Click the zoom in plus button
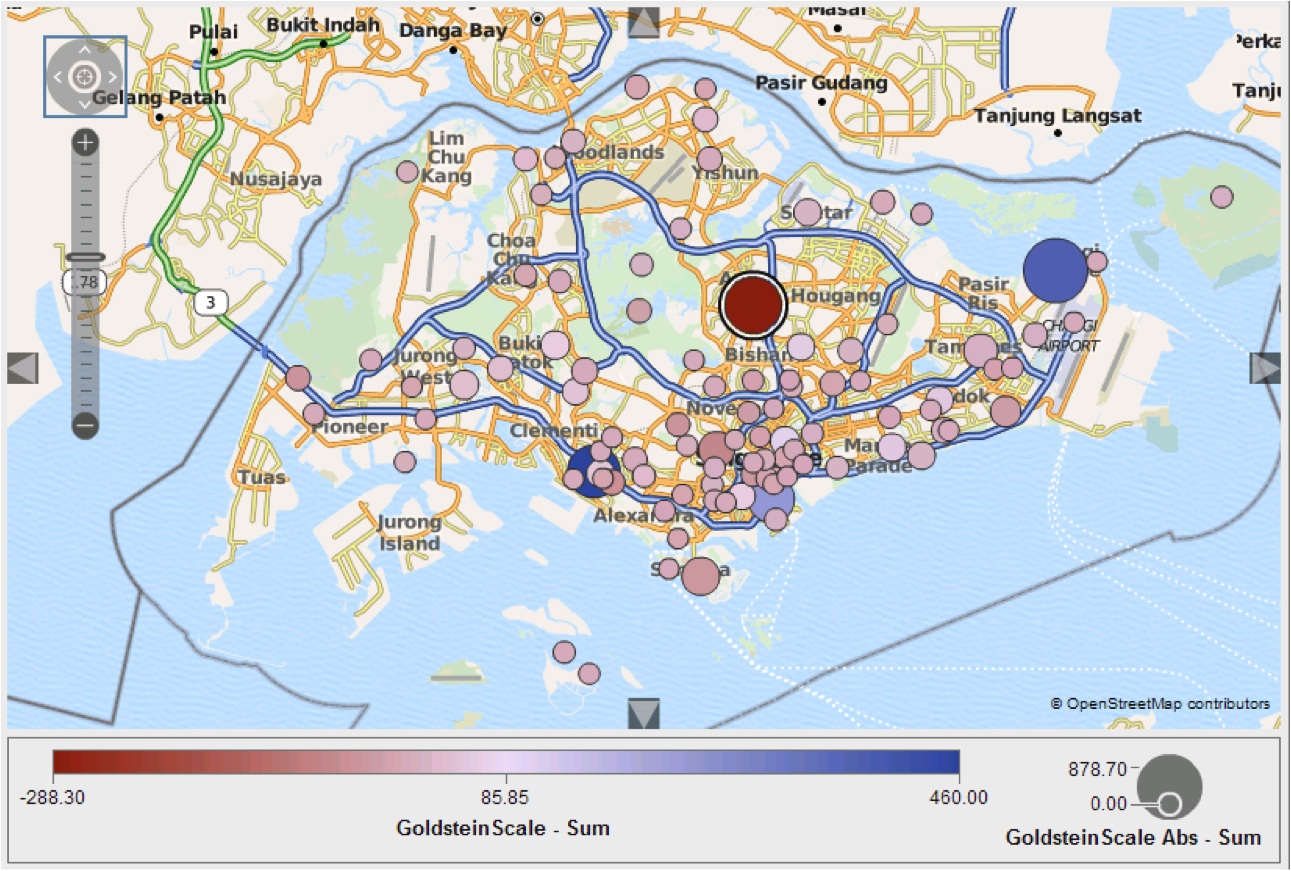 85,143
